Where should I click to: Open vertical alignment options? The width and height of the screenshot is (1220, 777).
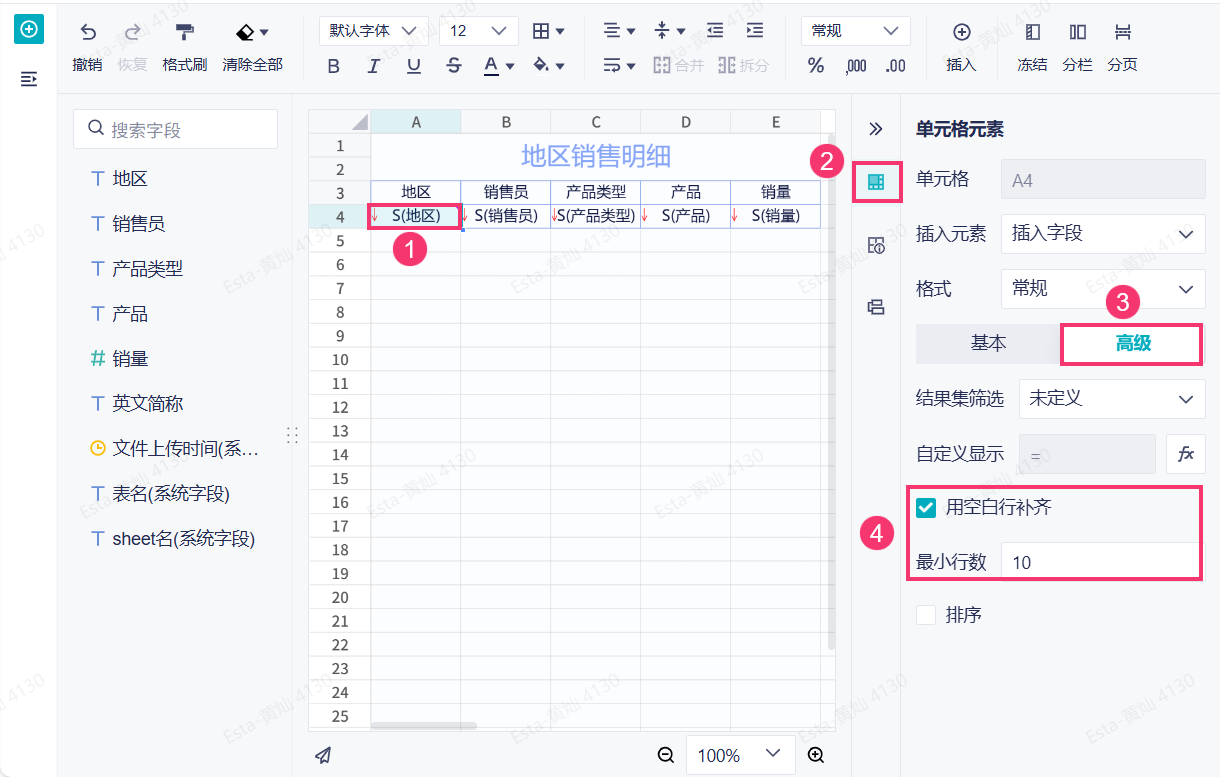pyautogui.click(x=670, y=31)
